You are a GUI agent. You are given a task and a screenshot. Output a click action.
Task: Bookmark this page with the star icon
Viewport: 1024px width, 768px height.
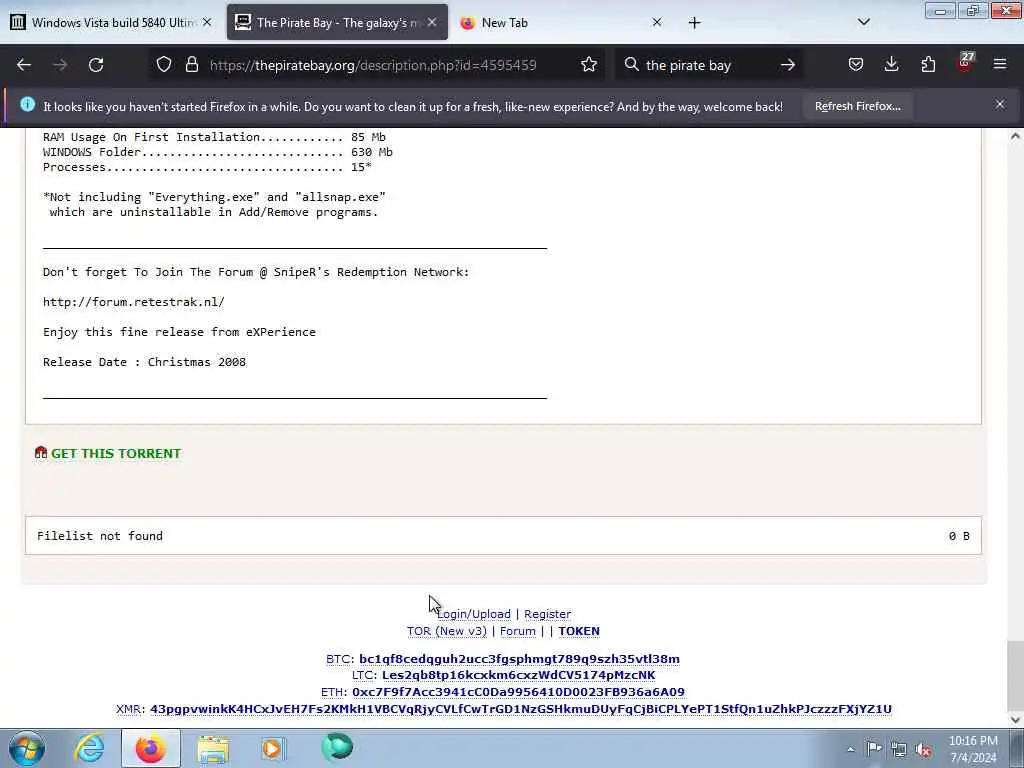589,65
